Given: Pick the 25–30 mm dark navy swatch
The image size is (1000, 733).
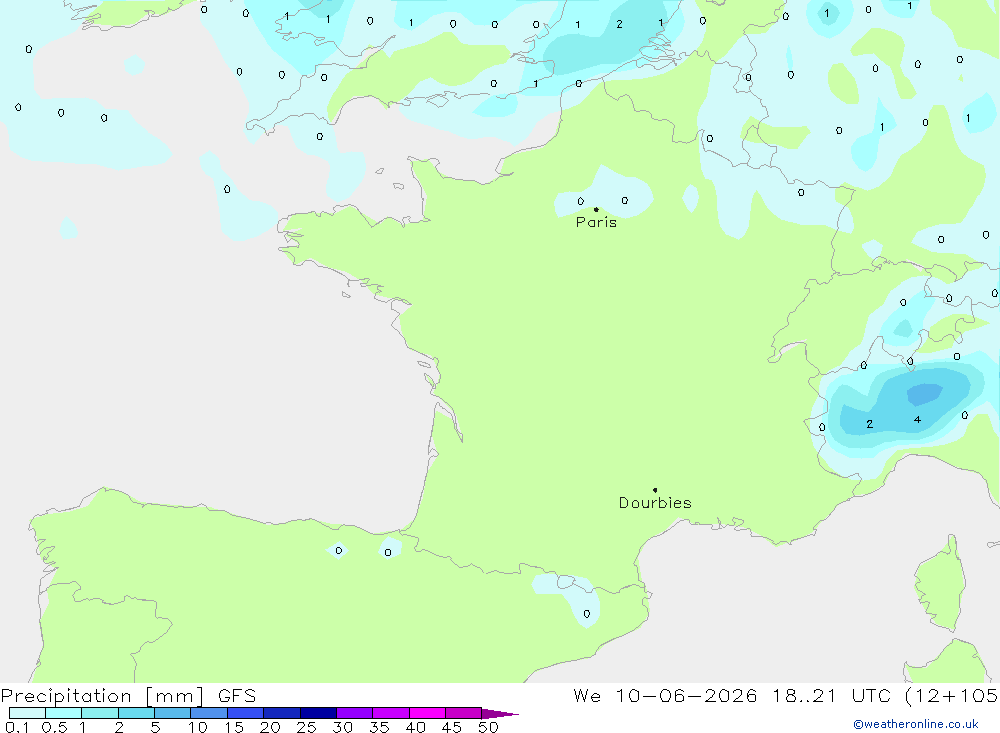Looking at the screenshot, I should tap(318, 713).
